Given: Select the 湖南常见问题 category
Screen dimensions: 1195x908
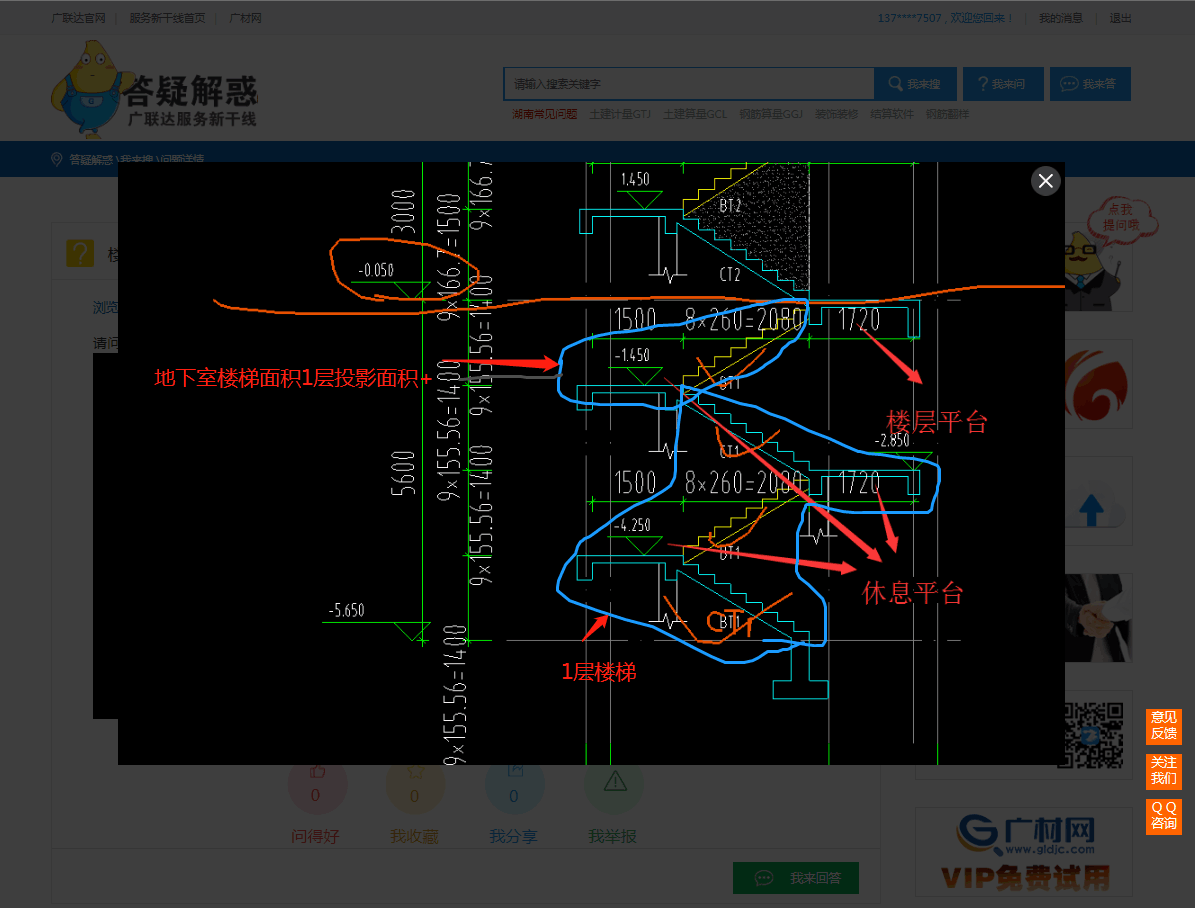Looking at the screenshot, I should point(544,114).
